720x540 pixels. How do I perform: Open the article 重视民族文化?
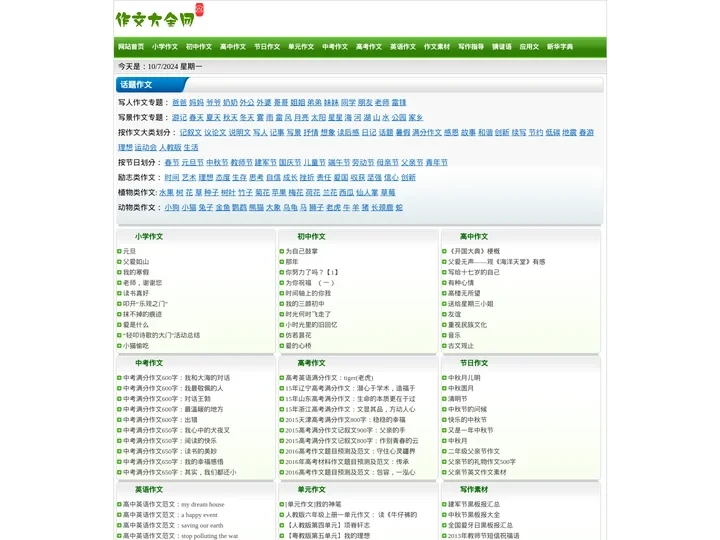click(467, 325)
